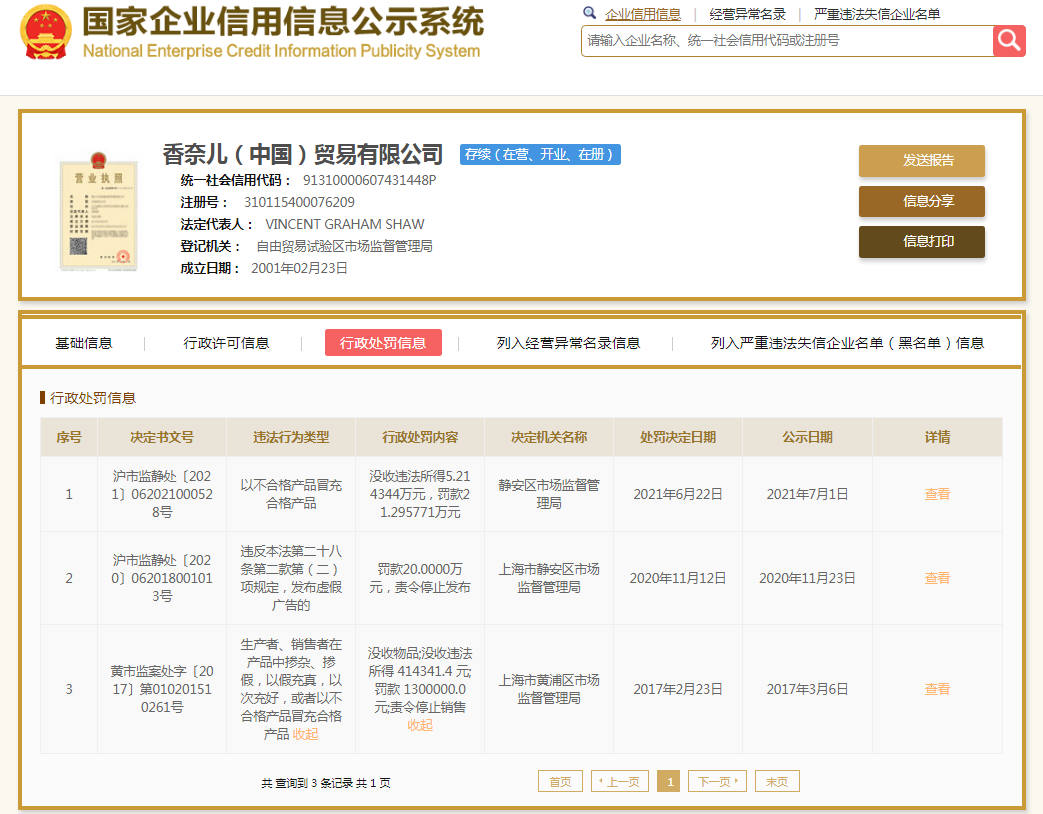Open the 列入经营异常名录信息 tab
The image size is (1043, 814).
(568, 343)
